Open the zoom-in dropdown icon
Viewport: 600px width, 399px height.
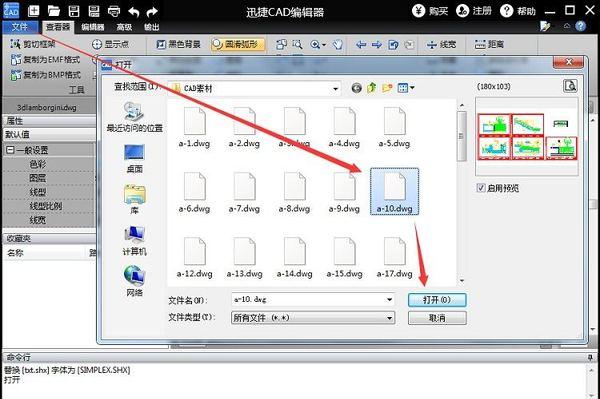[318, 45]
